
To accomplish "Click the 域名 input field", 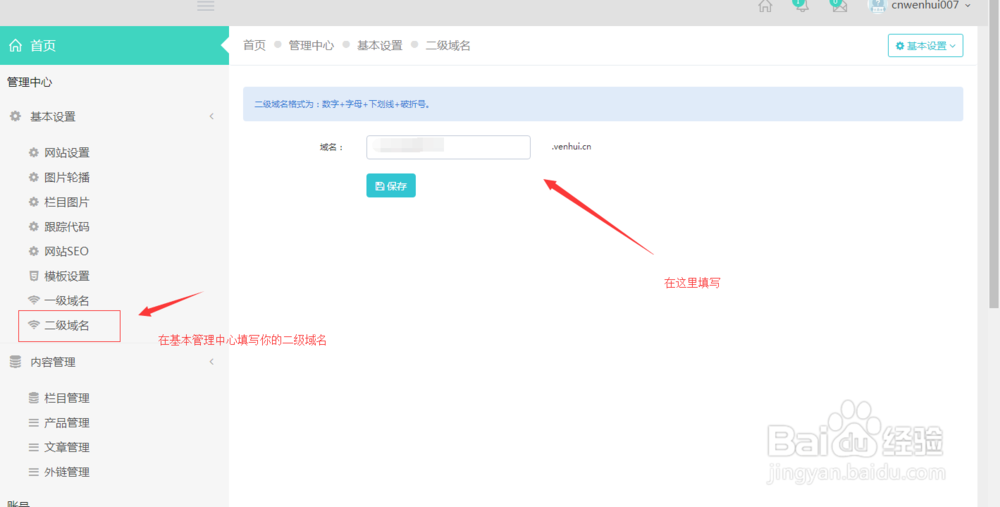I will [448, 147].
